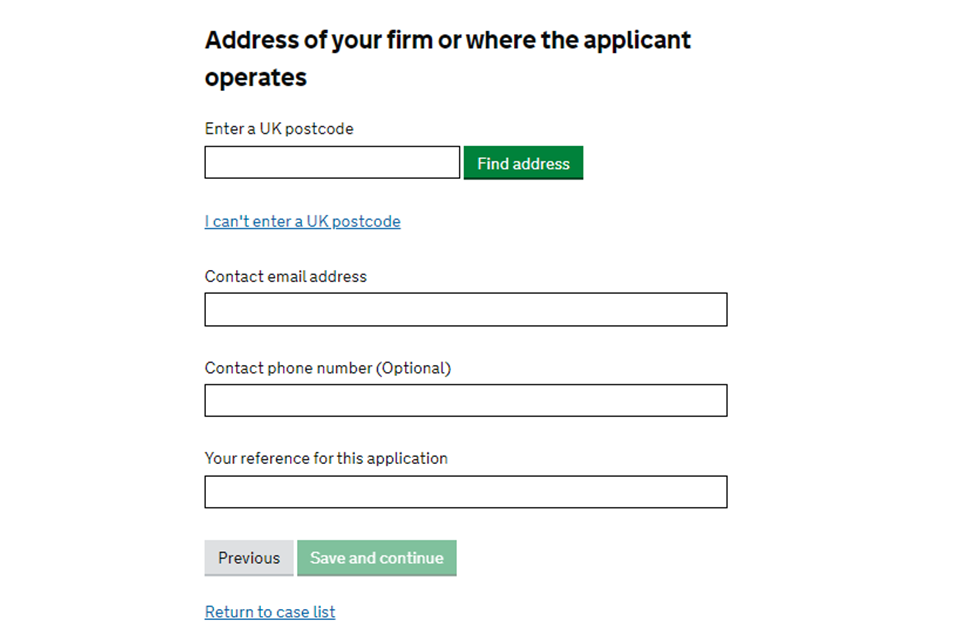The height and width of the screenshot is (640, 960).
Task: Click the reference for this application field
Action: coord(465,492)
